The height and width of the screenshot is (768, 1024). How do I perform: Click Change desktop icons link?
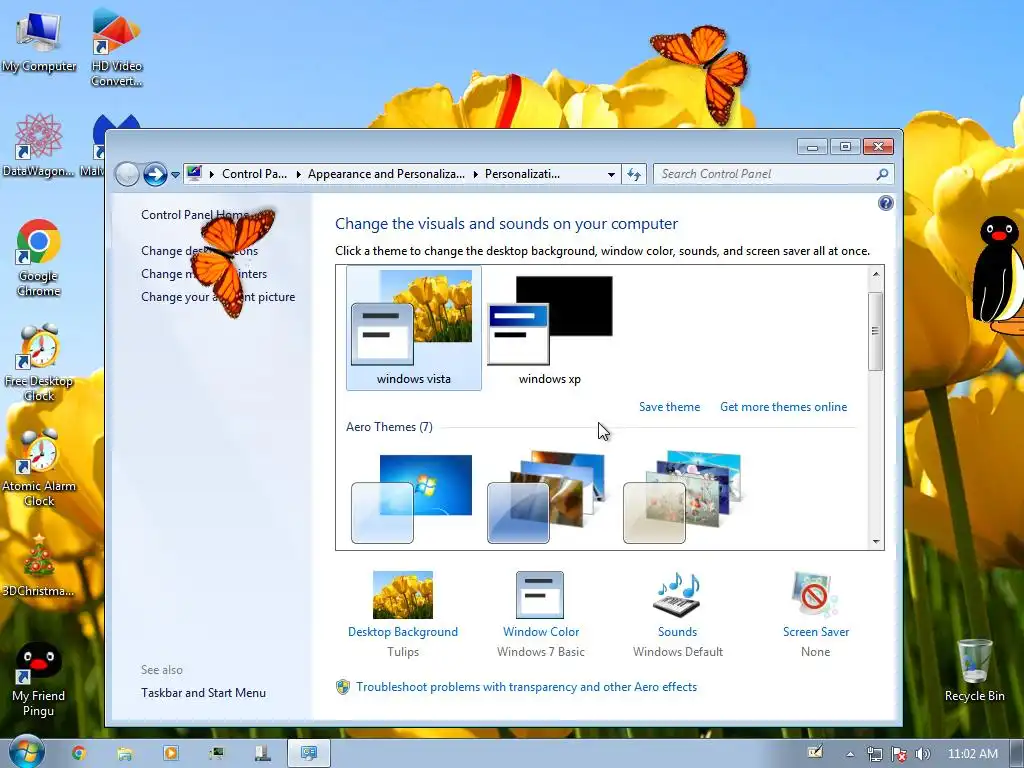click(199, 251)
